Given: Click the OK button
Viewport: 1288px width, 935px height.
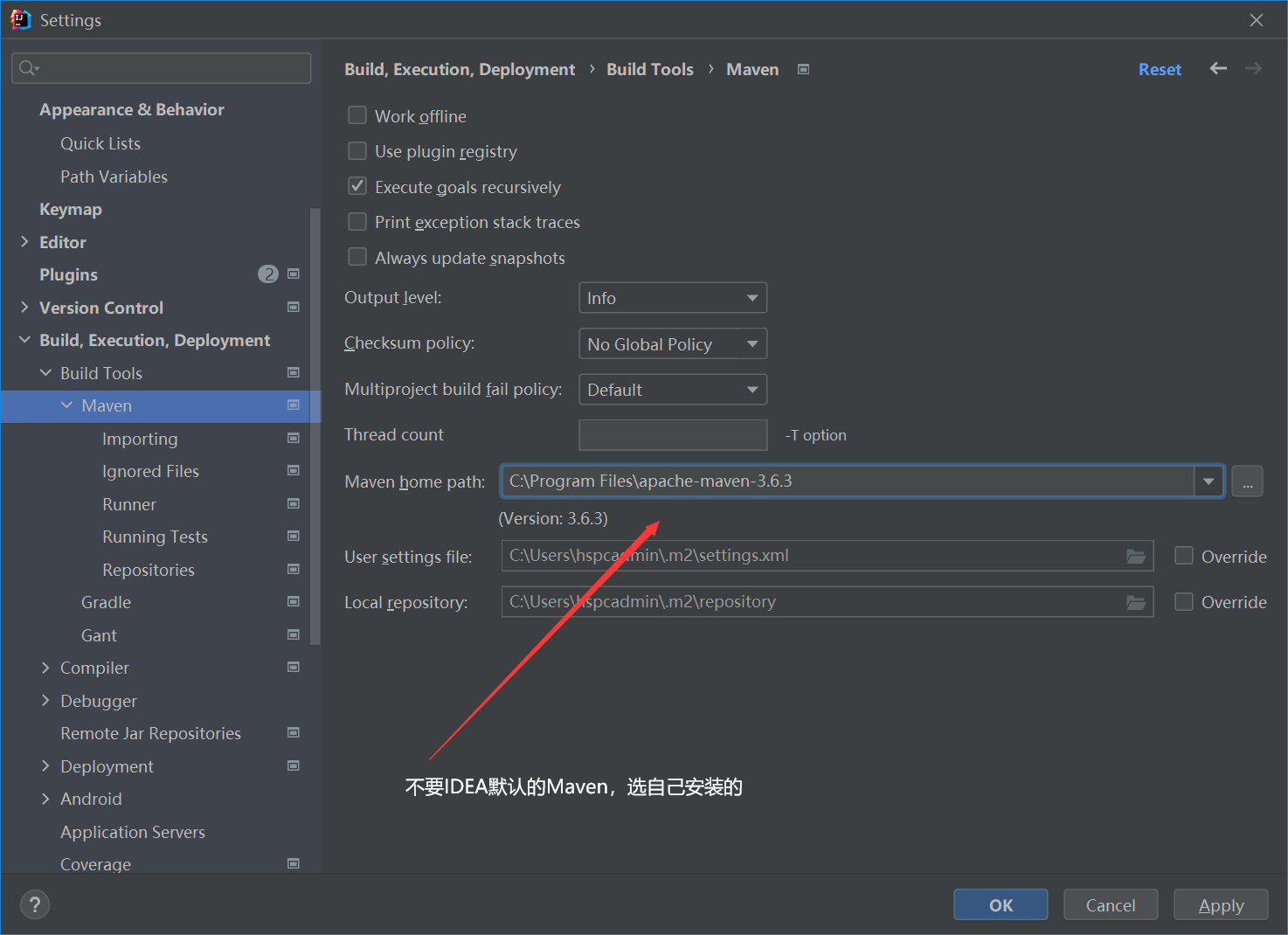Looking at the screenshot, I should [1001, 905].
